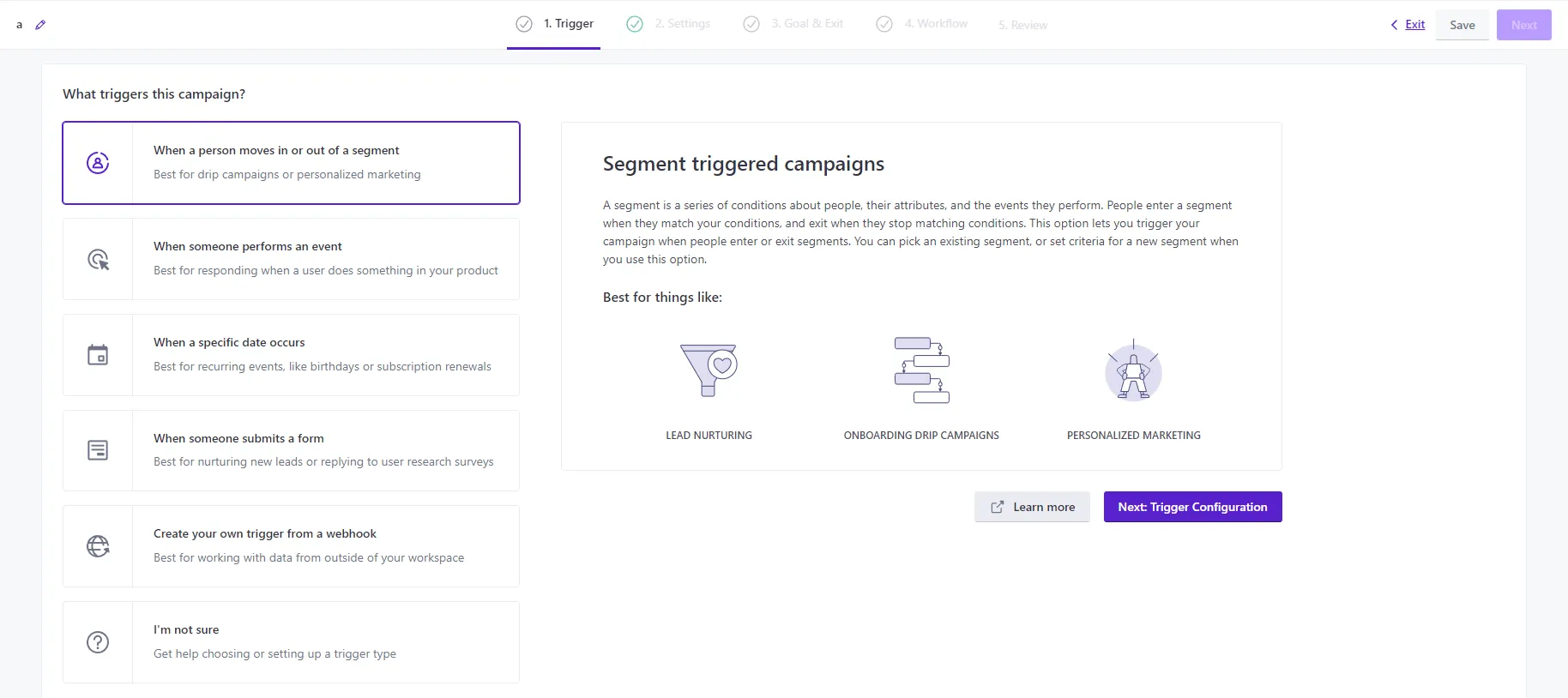Click the Trigger step checkmark icon
This screenshot has width=1568, height=698.
[x=525, y=24]
